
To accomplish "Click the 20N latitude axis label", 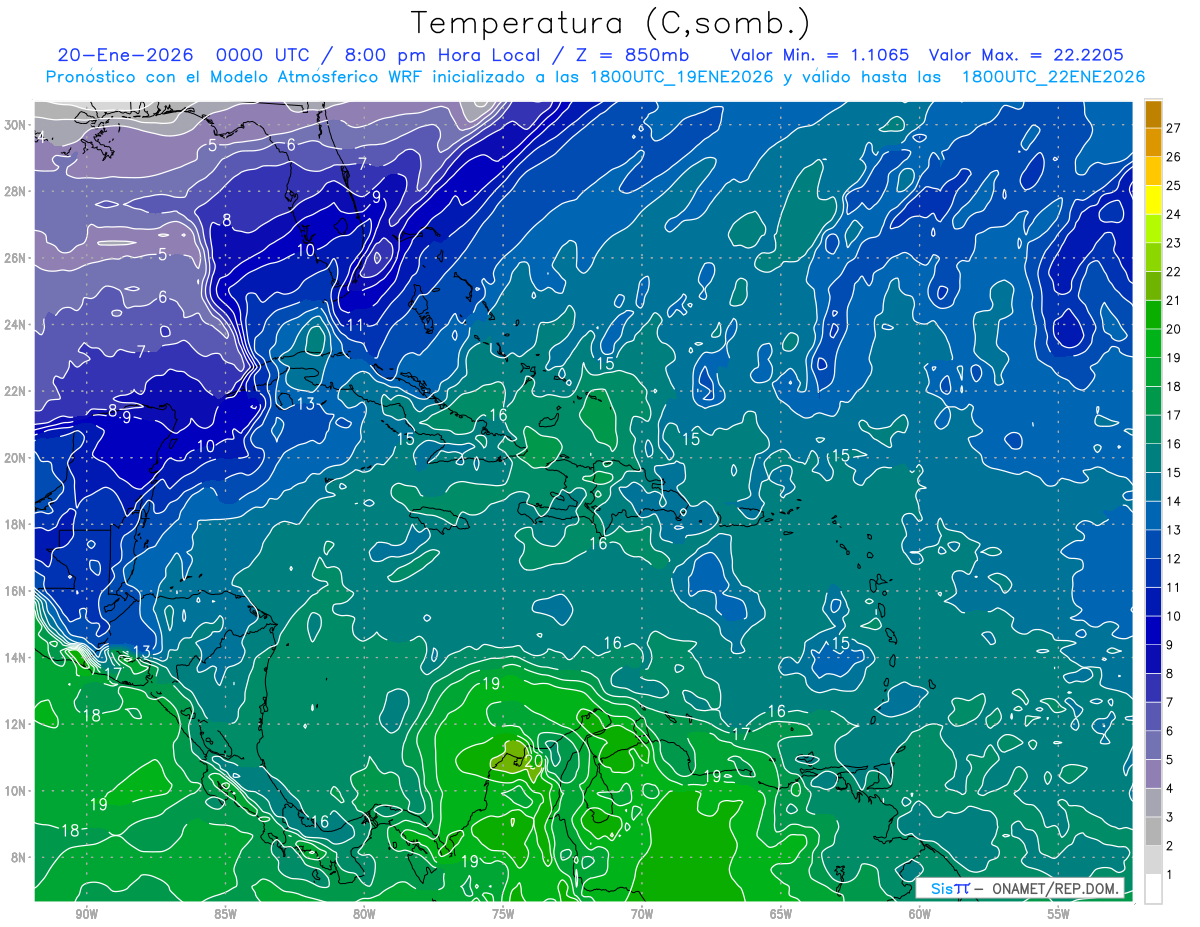I will tap(15, 458).
